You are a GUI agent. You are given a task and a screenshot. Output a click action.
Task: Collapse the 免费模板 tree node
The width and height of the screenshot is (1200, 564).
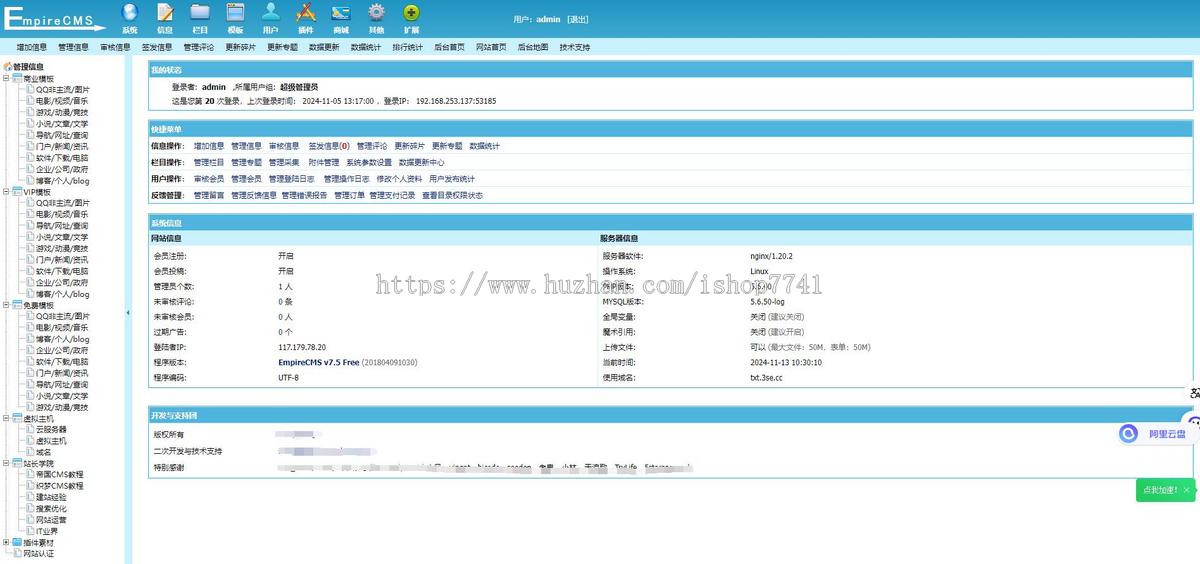coord(6,305)
